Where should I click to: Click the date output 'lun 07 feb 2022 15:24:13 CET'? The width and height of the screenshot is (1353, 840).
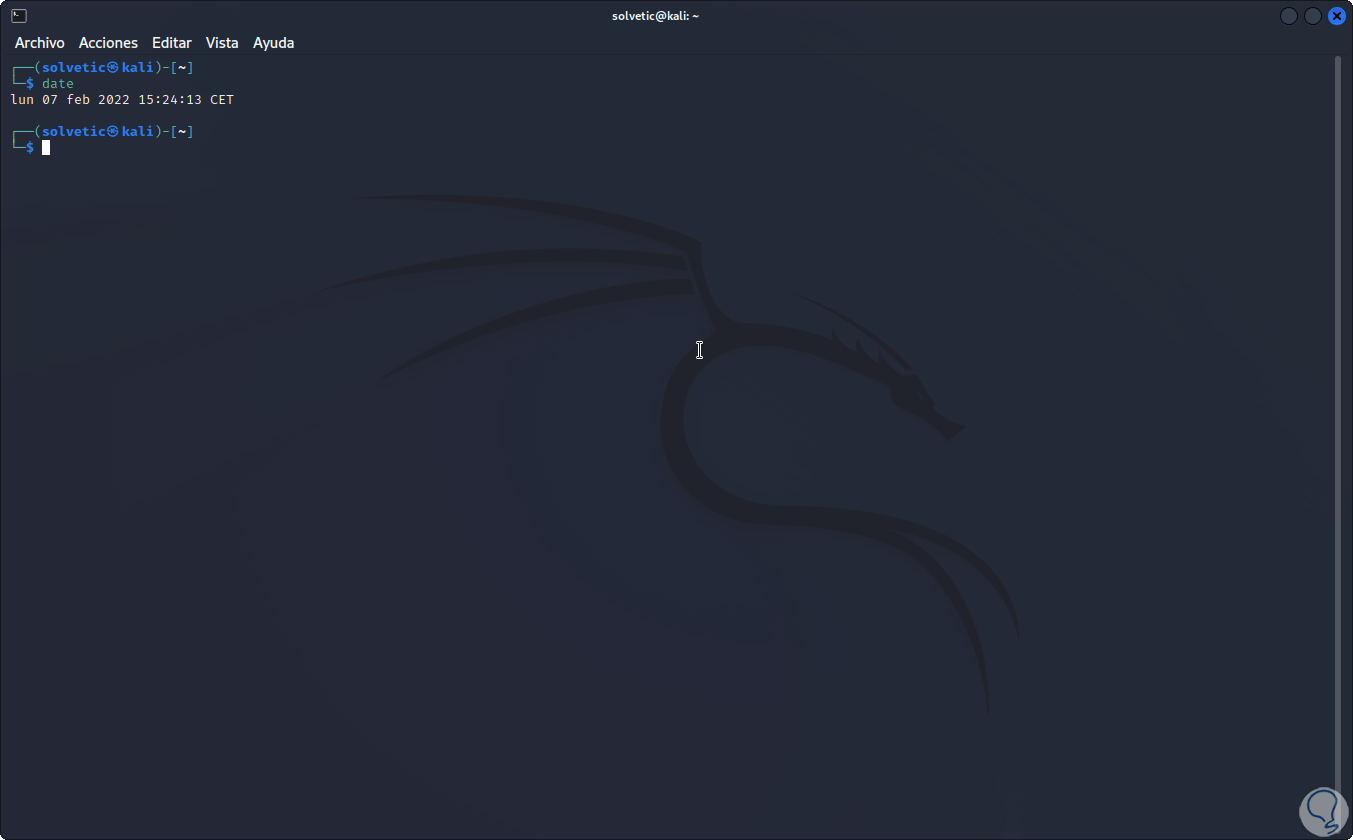pos(122,100)
